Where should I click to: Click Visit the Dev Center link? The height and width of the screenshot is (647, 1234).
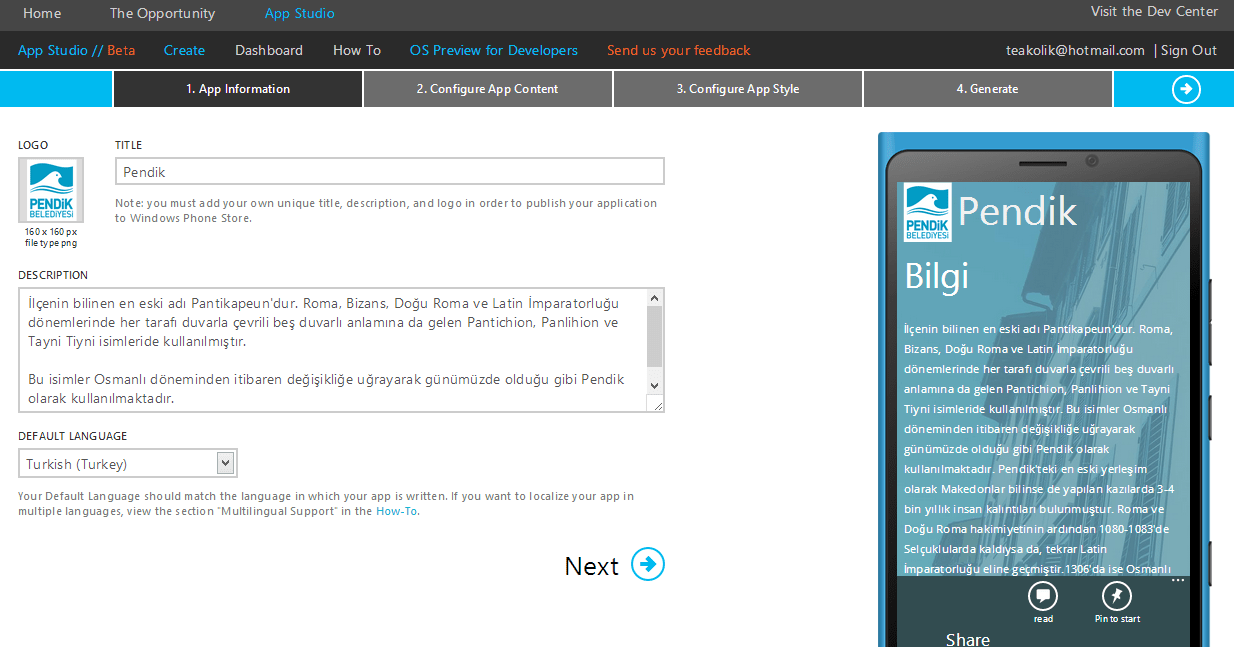(1154, 11)
